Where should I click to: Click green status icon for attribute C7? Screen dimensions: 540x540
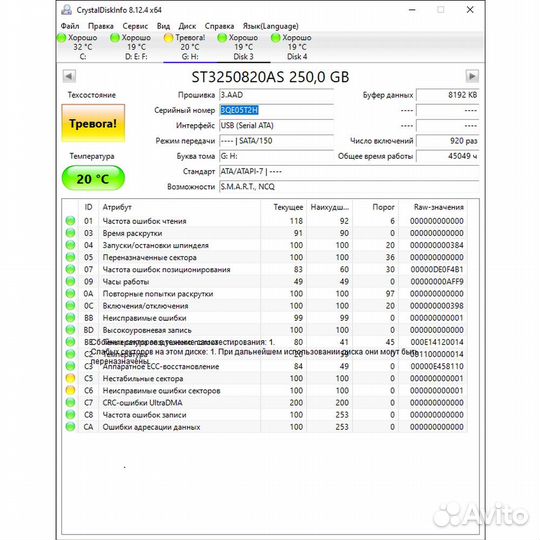(70, 403)
